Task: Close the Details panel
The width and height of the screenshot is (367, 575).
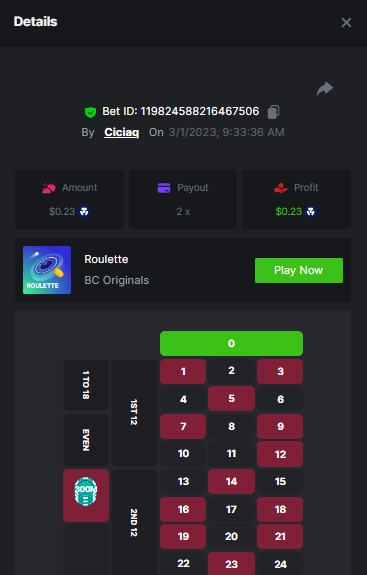Action: point(346,23)
